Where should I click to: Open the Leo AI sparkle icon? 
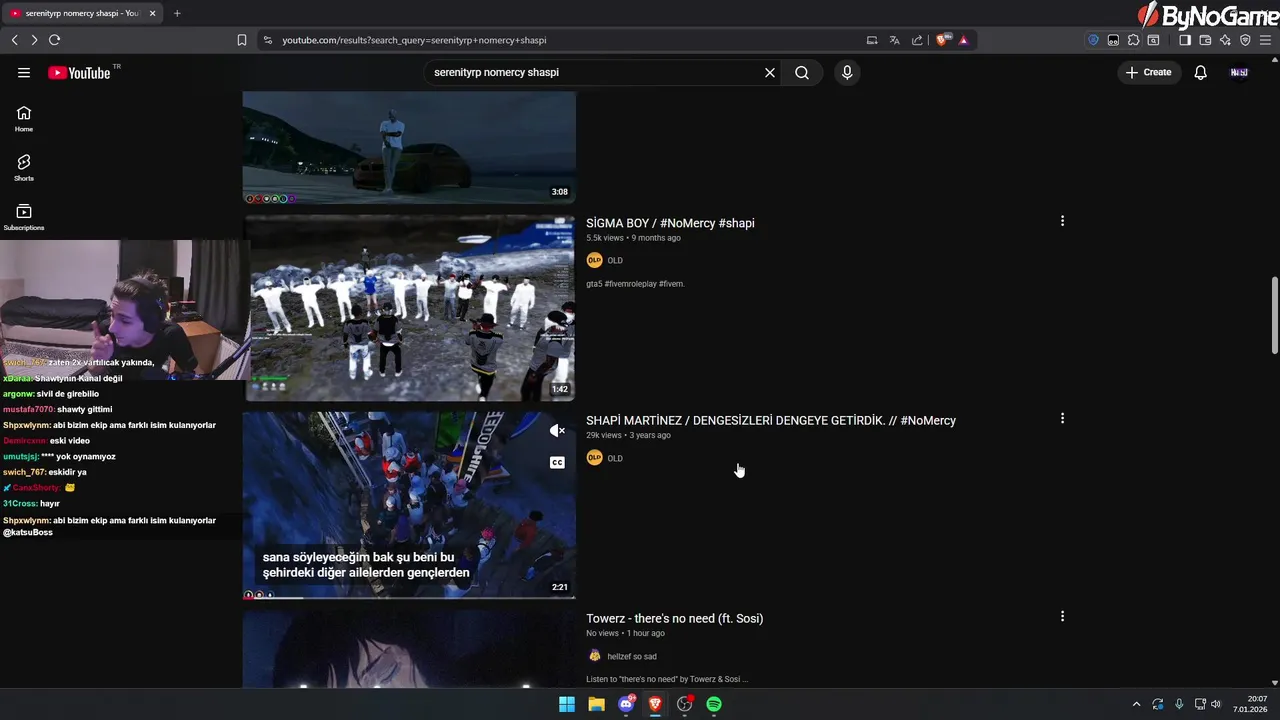pyautogui.click(x=1225, y=40)
